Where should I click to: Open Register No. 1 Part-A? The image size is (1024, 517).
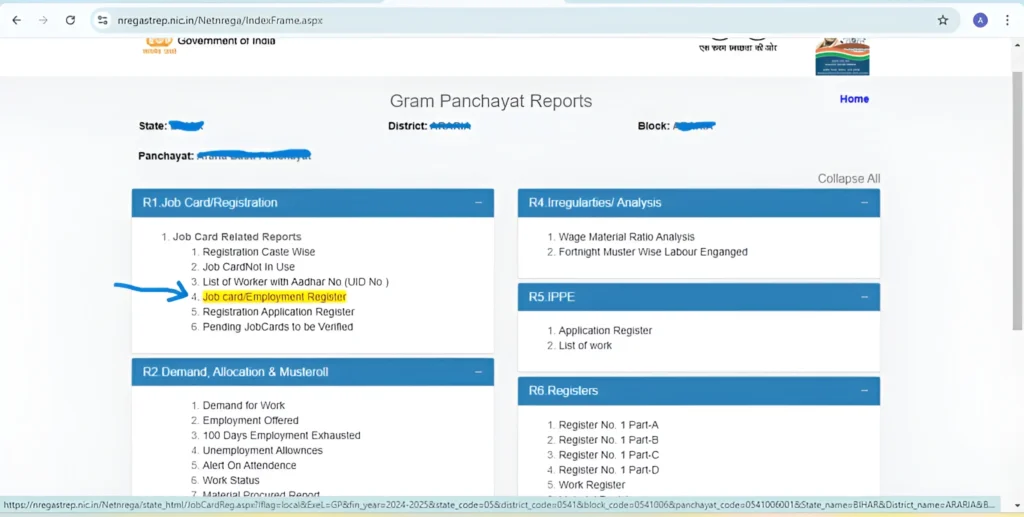pos(608,425)
